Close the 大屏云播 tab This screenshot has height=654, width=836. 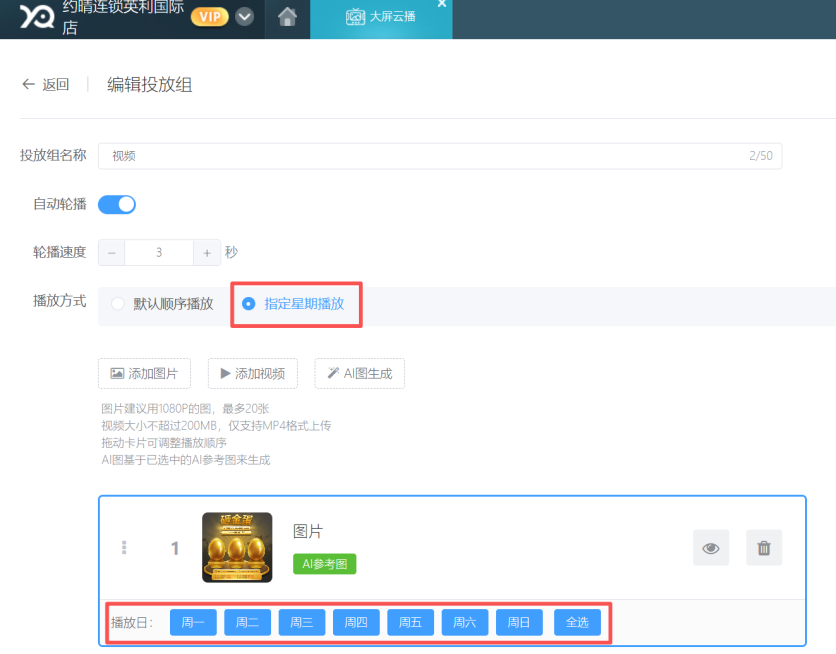[x=441, y=4]
